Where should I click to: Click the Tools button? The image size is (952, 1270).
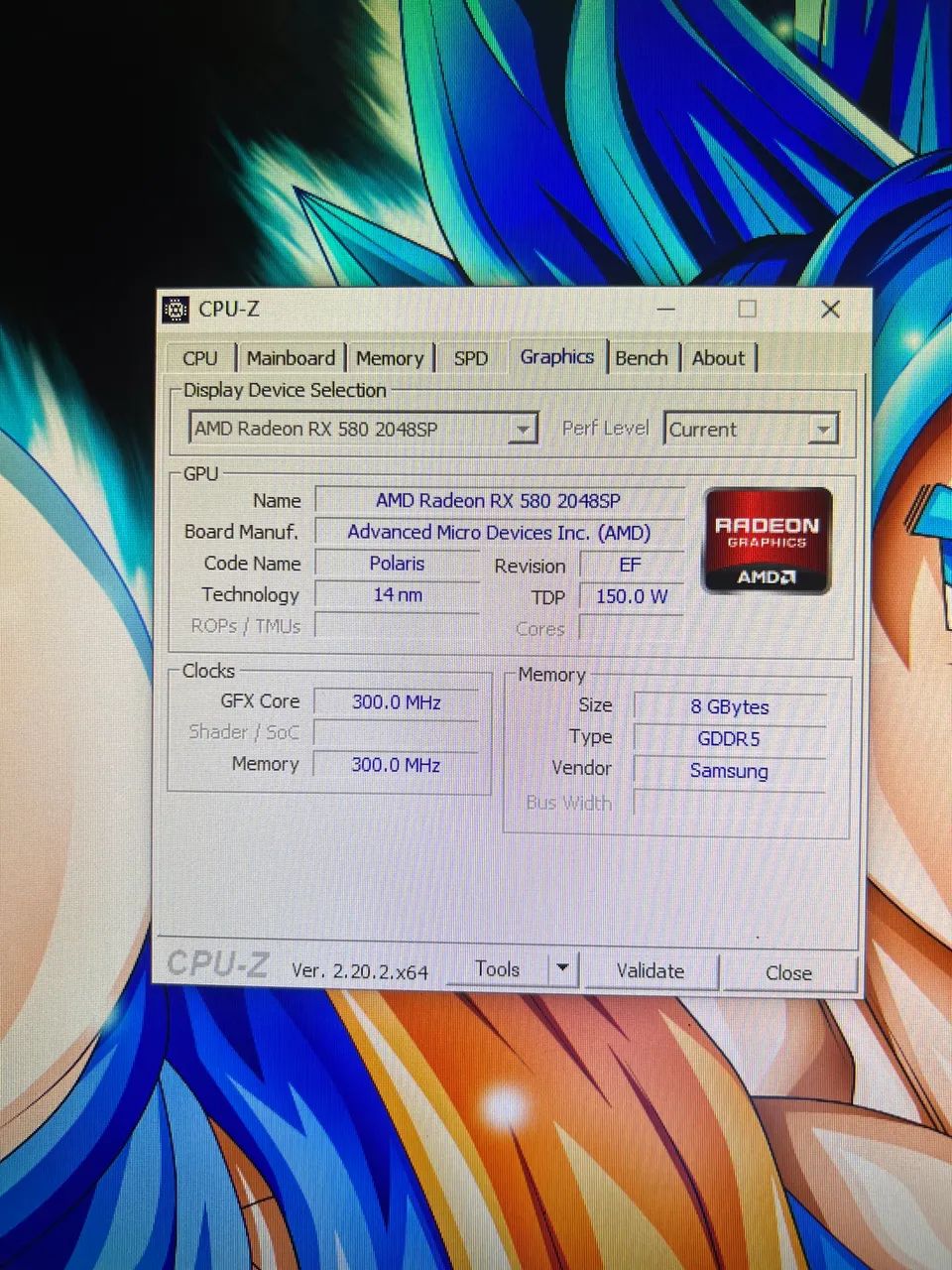(498, 968)
